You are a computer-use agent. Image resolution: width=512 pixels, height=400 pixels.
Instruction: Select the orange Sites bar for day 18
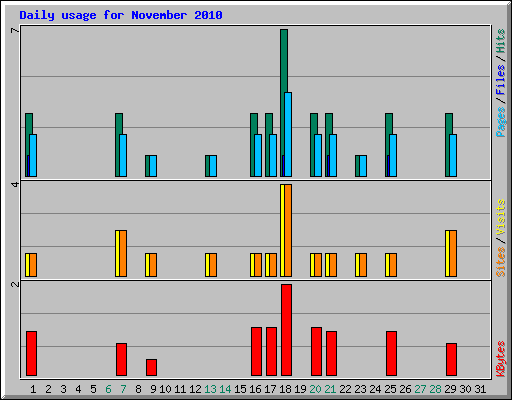point(288,230)
